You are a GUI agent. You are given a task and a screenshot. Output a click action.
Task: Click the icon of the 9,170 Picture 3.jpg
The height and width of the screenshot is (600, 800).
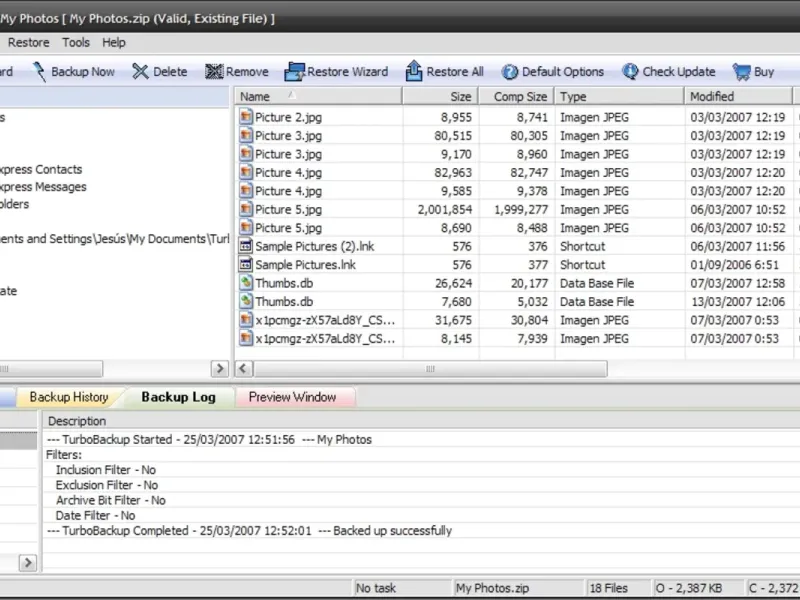click(246, 154)
